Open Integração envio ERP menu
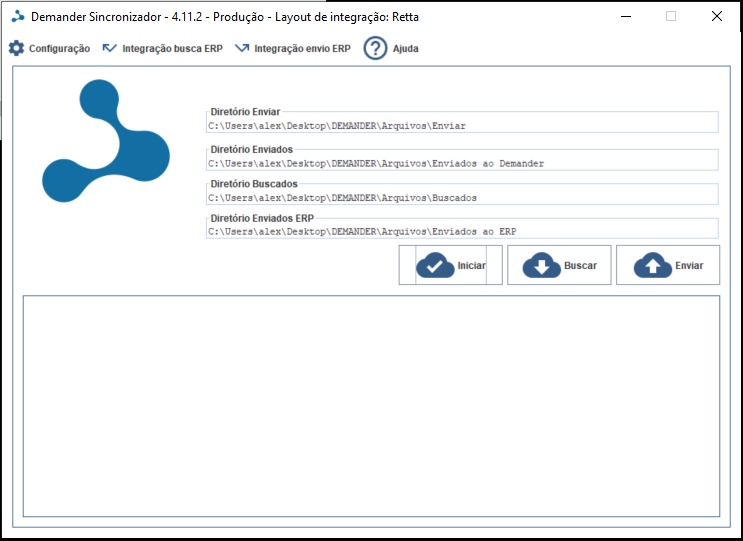743x541 pixels. point(302,49)
